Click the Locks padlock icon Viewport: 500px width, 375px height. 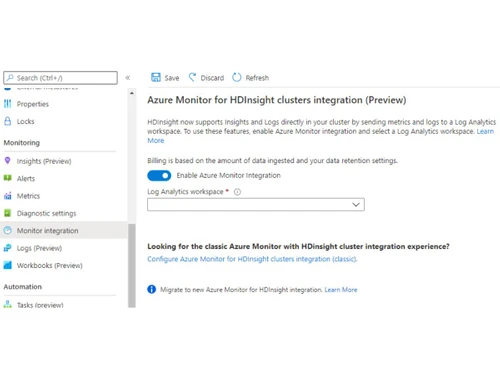(x=8, y=121)
